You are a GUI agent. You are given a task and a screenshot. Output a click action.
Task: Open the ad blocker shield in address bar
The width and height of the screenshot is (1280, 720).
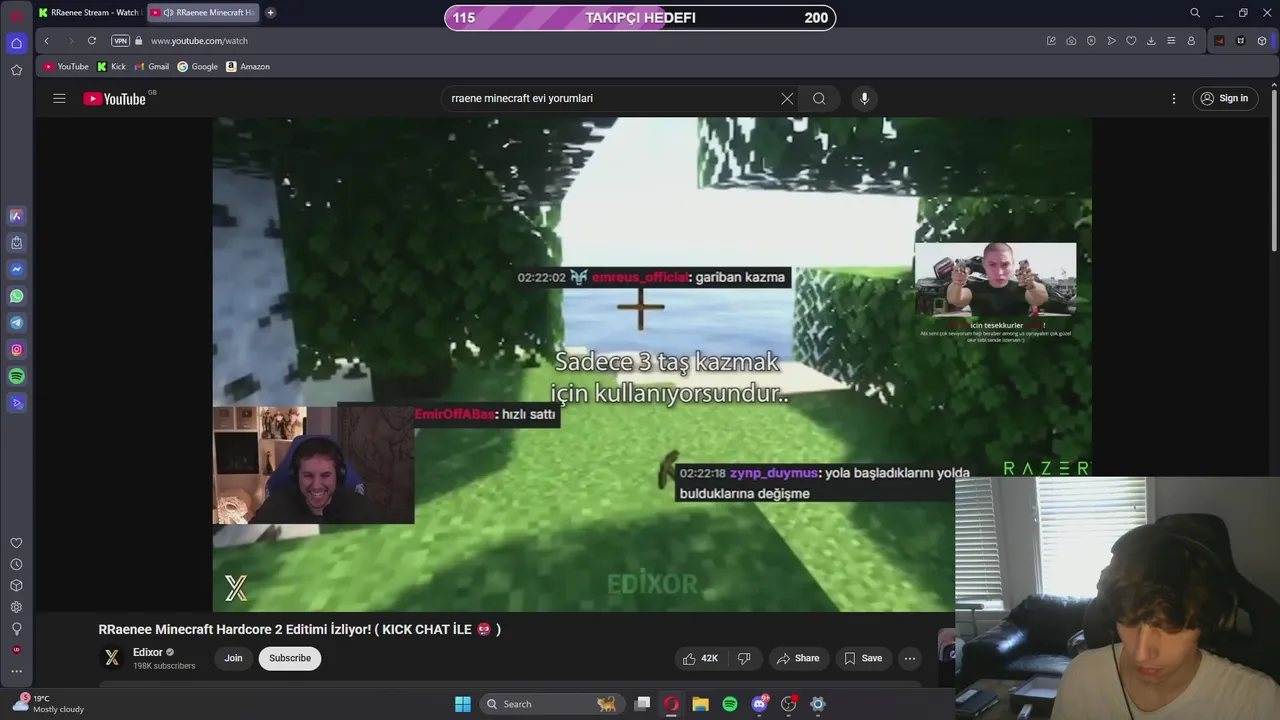coord(1091,41)
